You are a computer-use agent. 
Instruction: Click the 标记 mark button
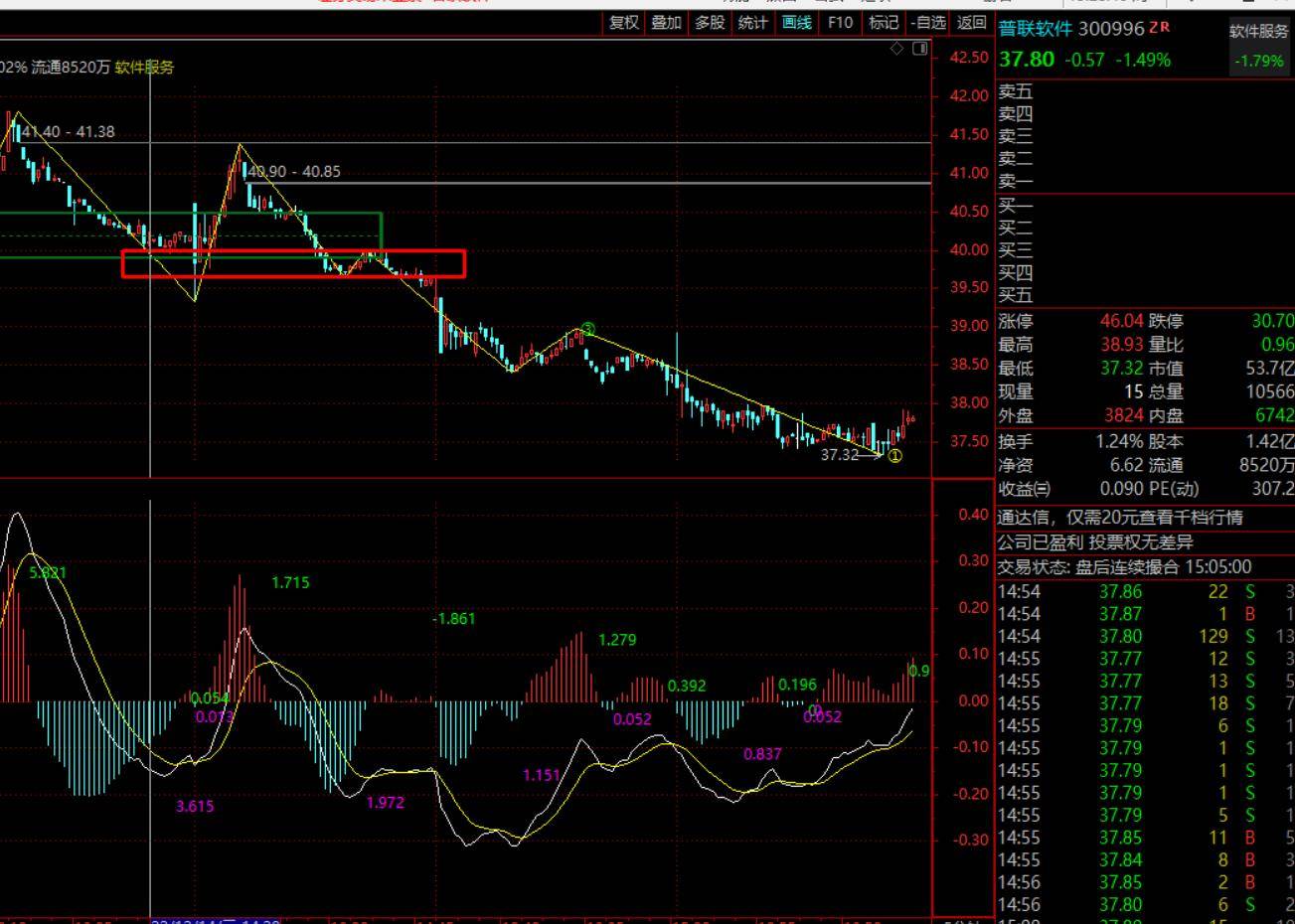point(883,23)
